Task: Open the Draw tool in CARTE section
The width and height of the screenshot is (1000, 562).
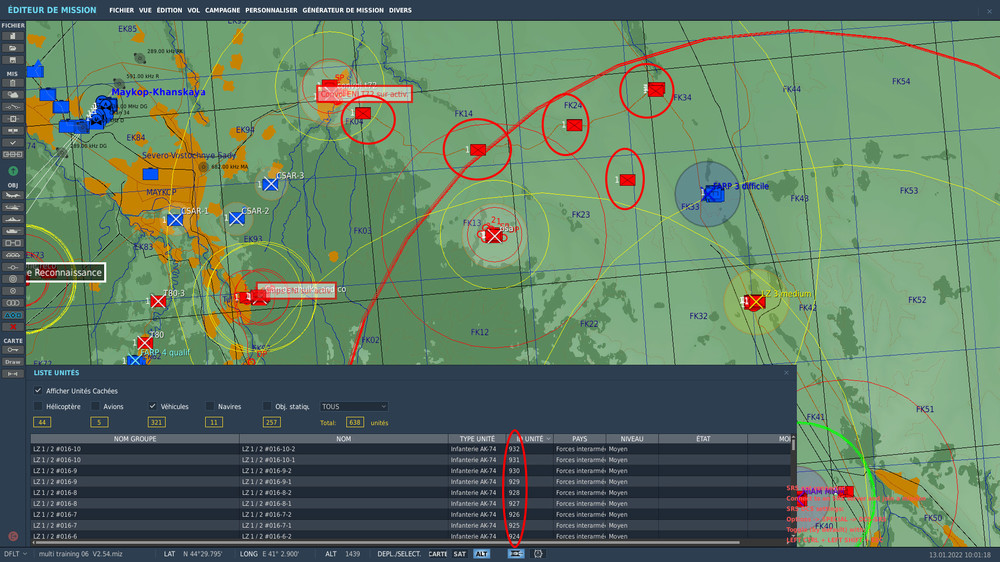Action: click(x=13, y=362)
